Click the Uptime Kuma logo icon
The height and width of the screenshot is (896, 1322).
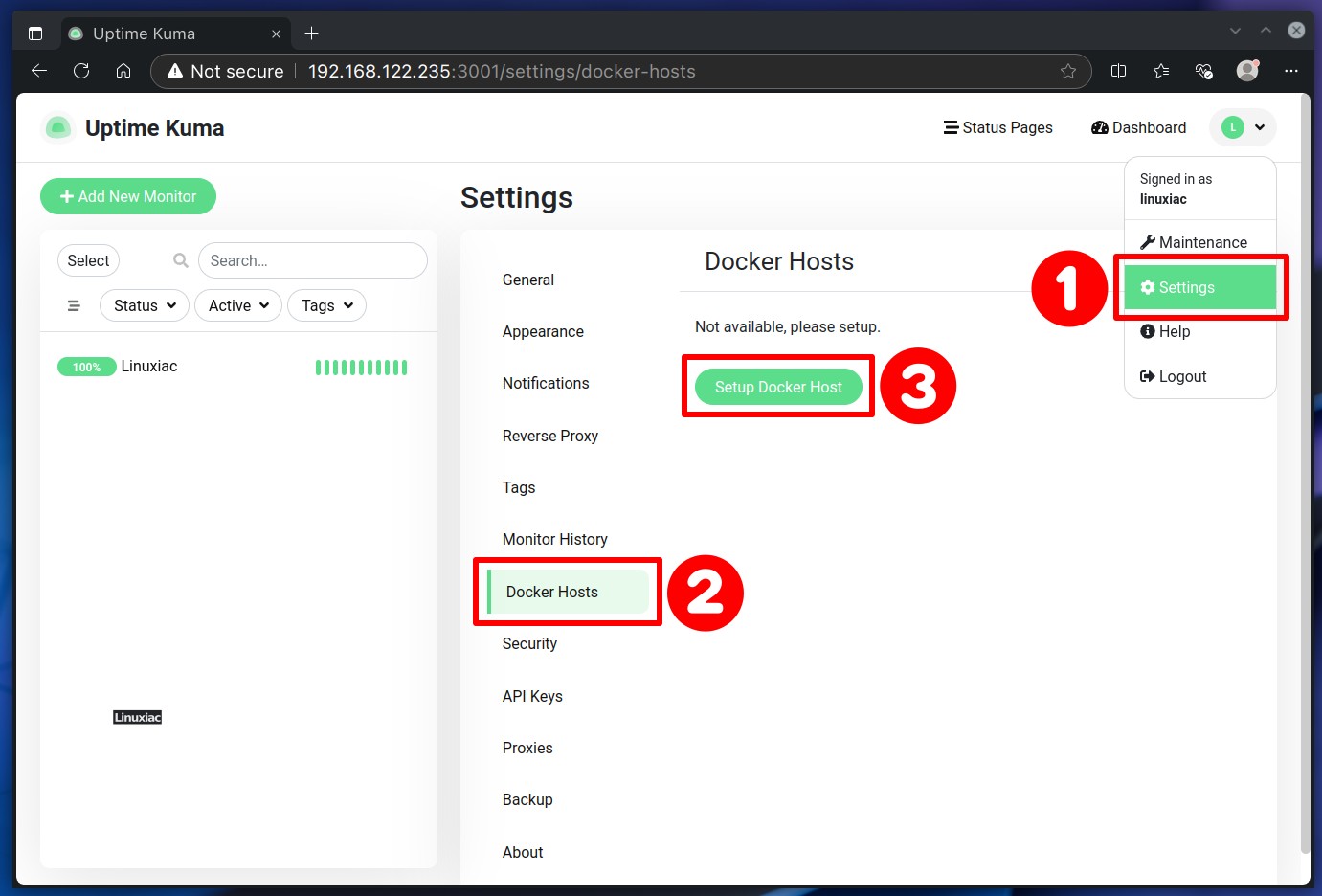(x=58, y=127)
